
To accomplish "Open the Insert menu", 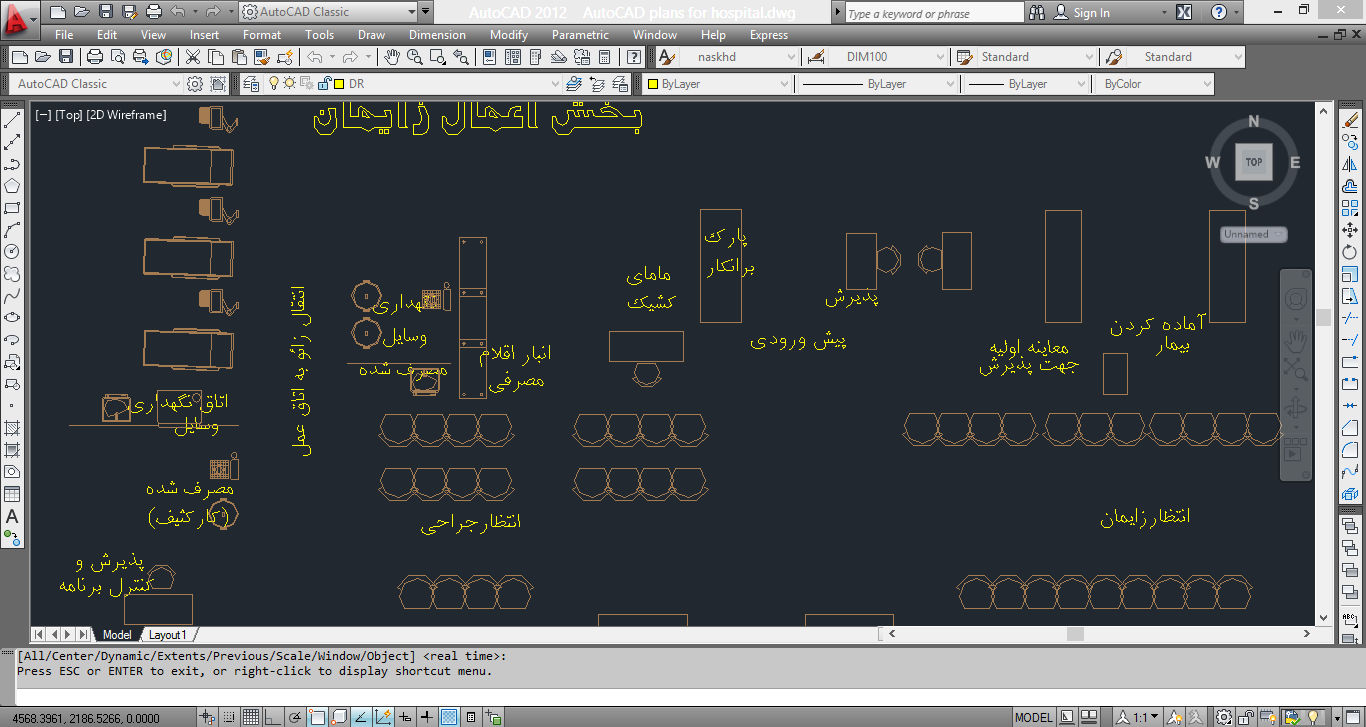I will point(204,35).
